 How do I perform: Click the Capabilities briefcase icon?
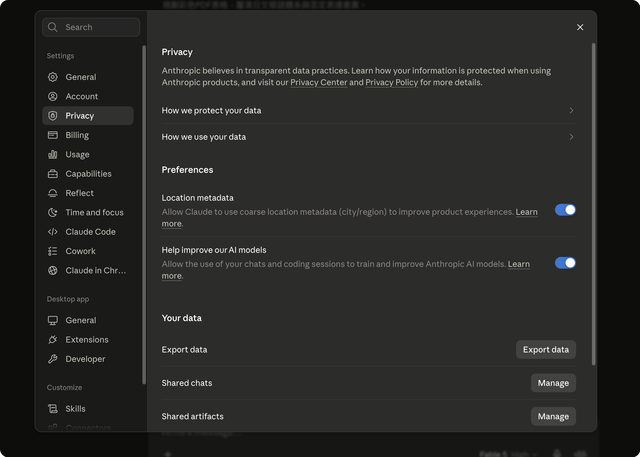tap(53, 174)
